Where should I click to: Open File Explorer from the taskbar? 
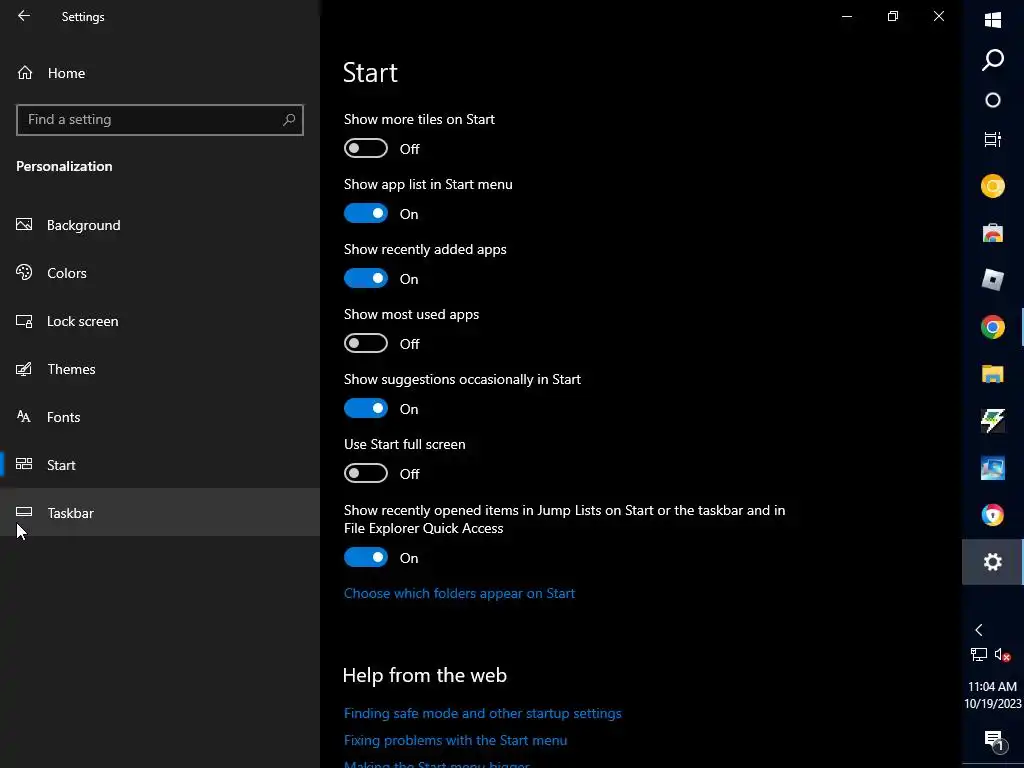tap(993, 374)
